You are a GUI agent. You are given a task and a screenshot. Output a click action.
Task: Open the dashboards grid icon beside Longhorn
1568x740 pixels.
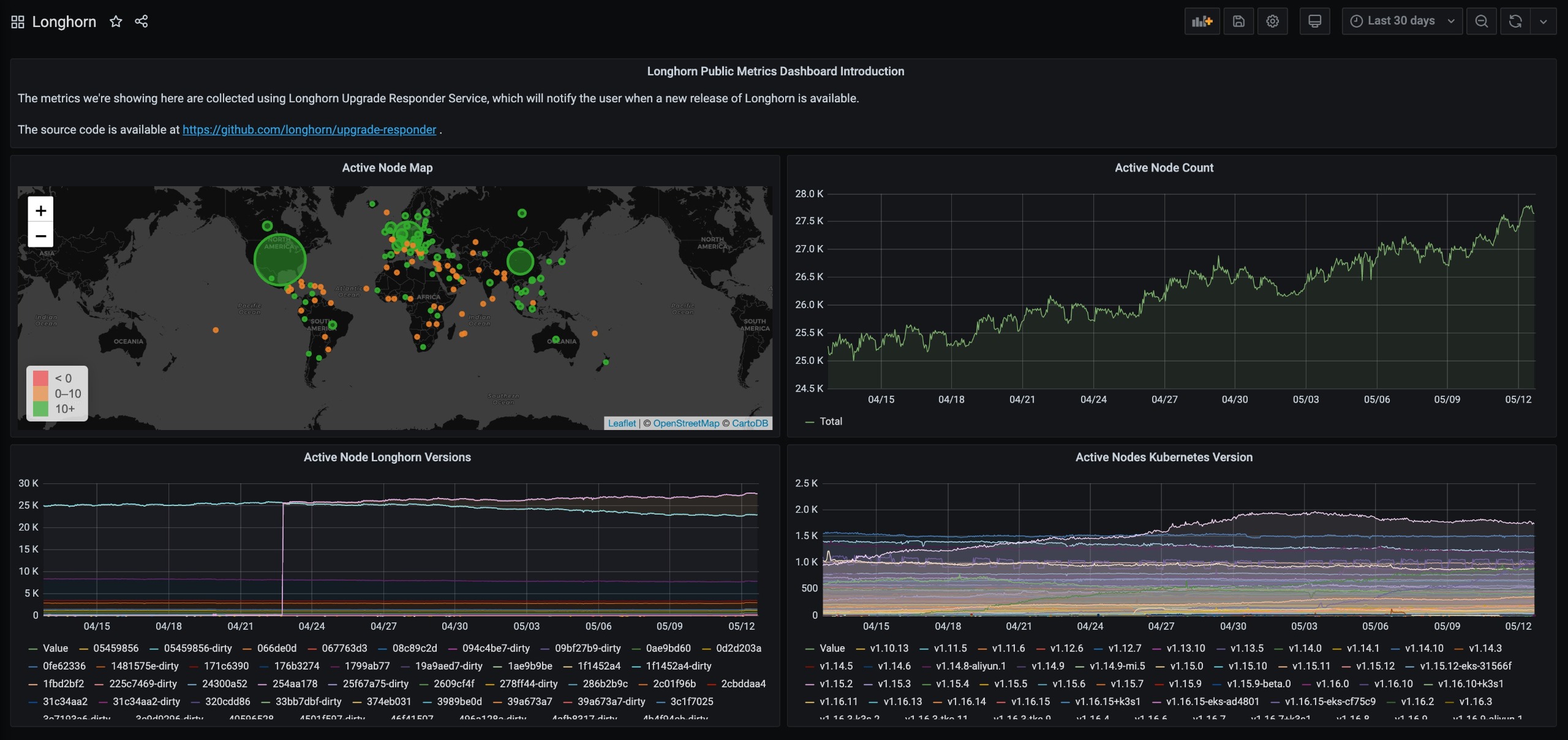coord(18,22)
